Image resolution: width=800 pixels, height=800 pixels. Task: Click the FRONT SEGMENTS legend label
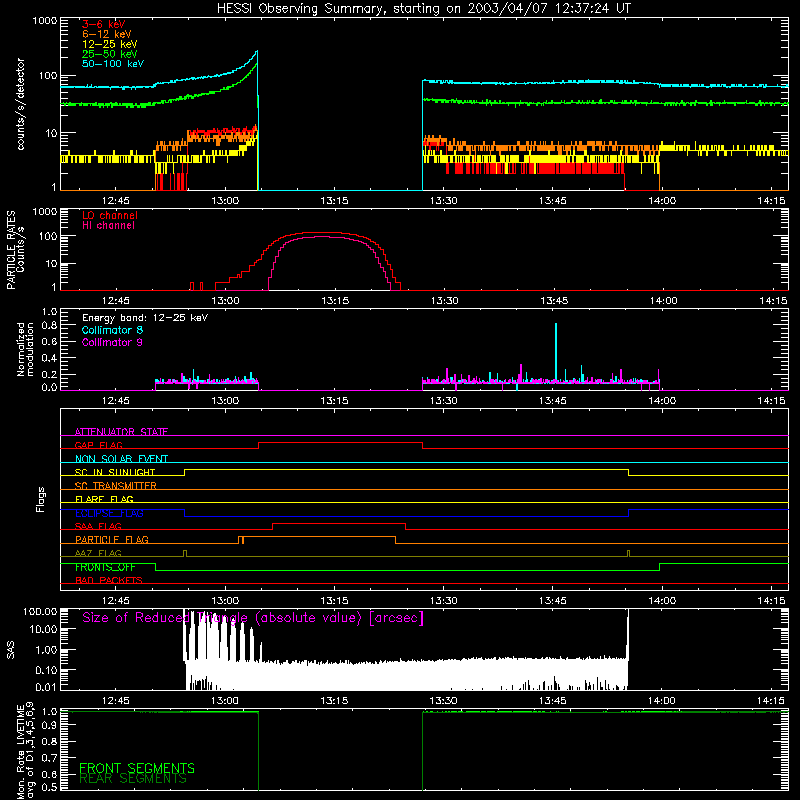(137, 768)
